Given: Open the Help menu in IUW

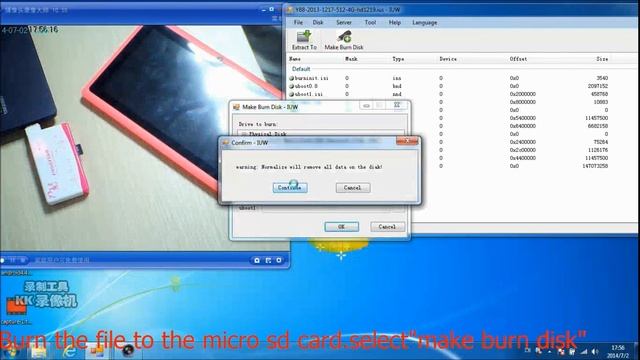Looking at the screenshot, I should pyautogui.click(x=395, y=22).
